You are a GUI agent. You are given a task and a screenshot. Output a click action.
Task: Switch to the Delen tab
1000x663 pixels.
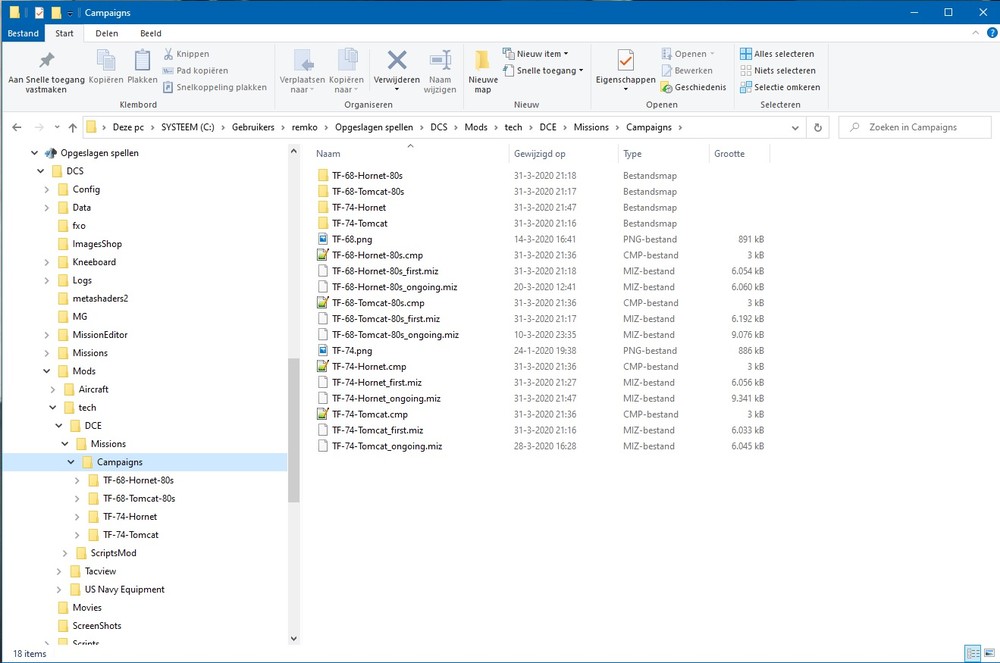coord(107,33)
